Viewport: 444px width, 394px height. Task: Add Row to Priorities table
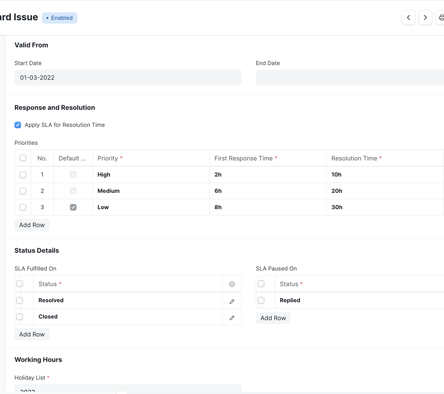click(x=32, y=225)
